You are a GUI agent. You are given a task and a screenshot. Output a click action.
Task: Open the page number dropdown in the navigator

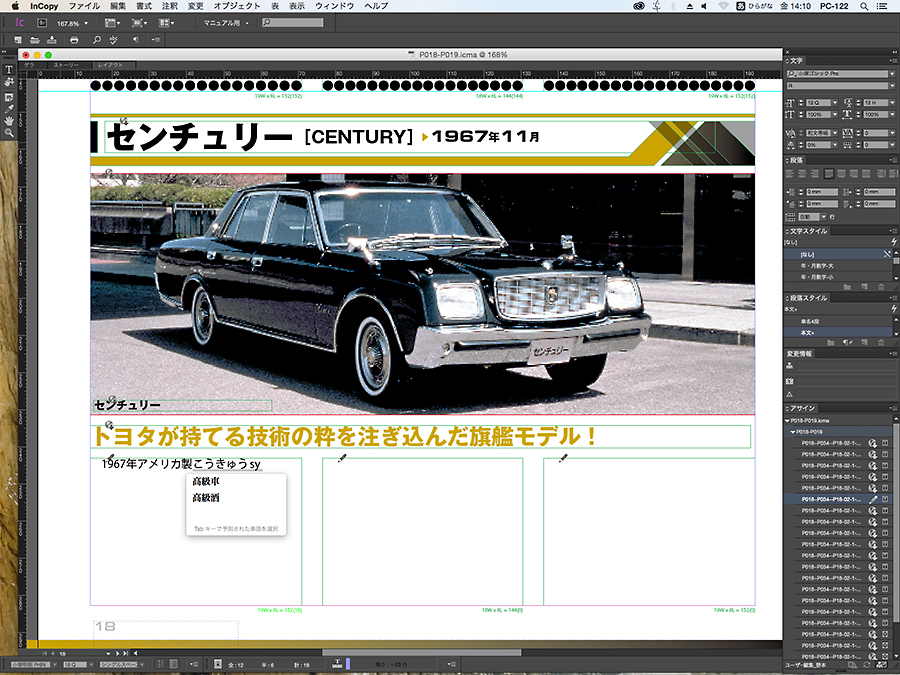click(x=108, y=653)
